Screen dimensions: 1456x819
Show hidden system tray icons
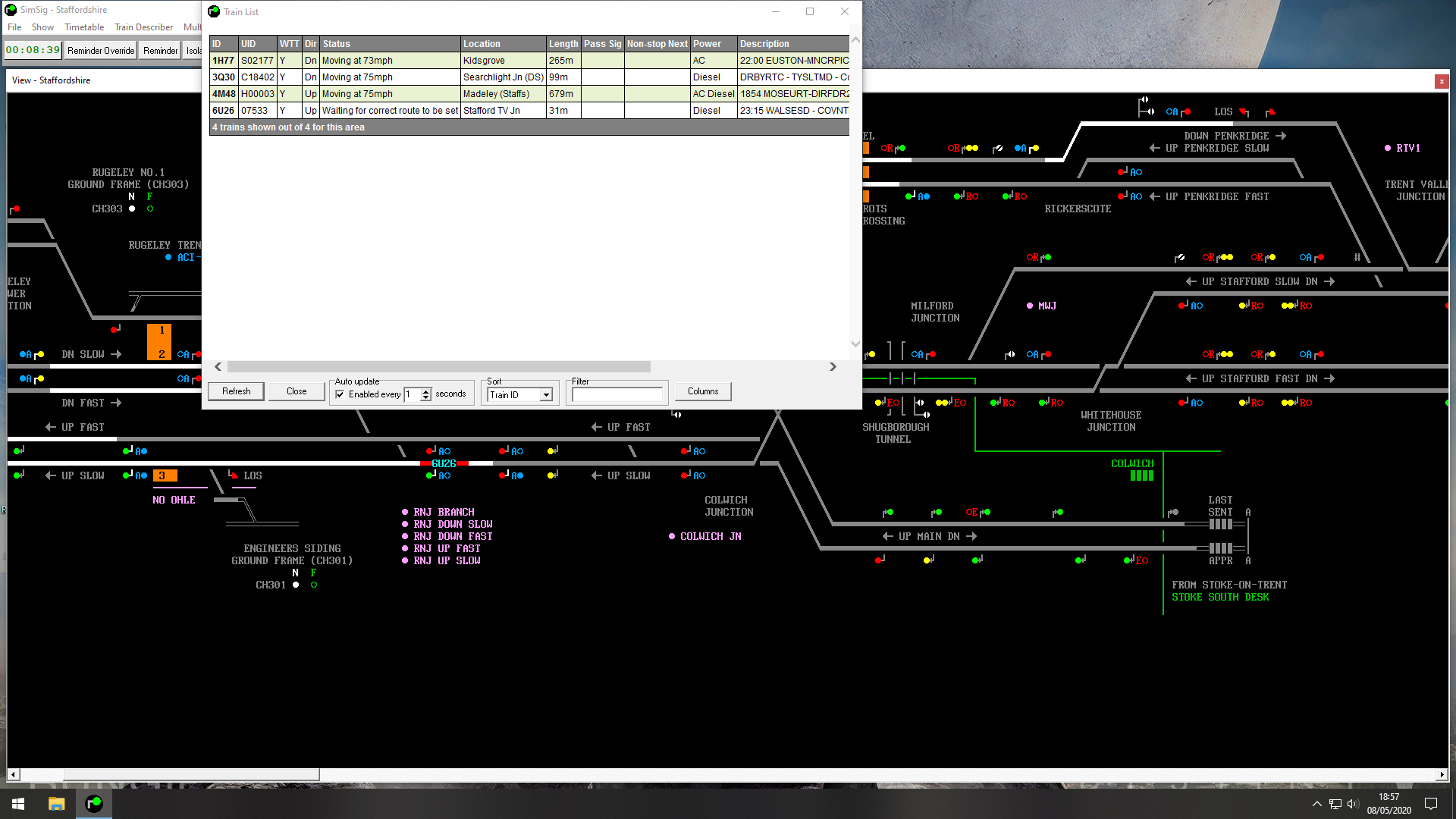[x=1317, y=804]
